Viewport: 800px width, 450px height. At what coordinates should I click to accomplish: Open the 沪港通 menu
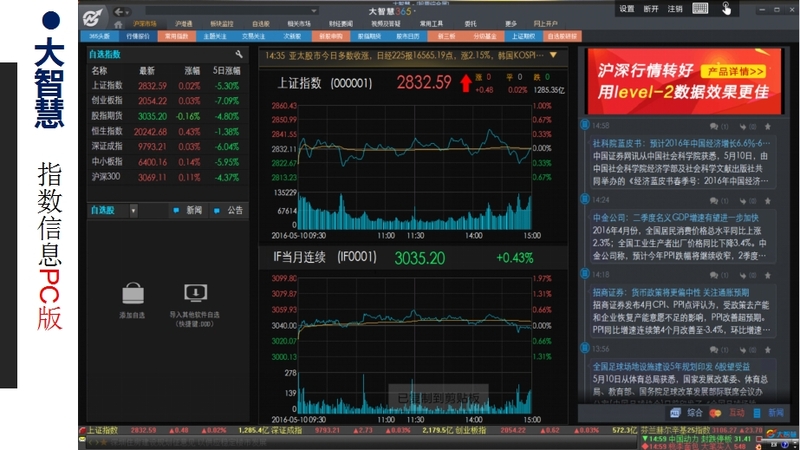tap(183, 23)
